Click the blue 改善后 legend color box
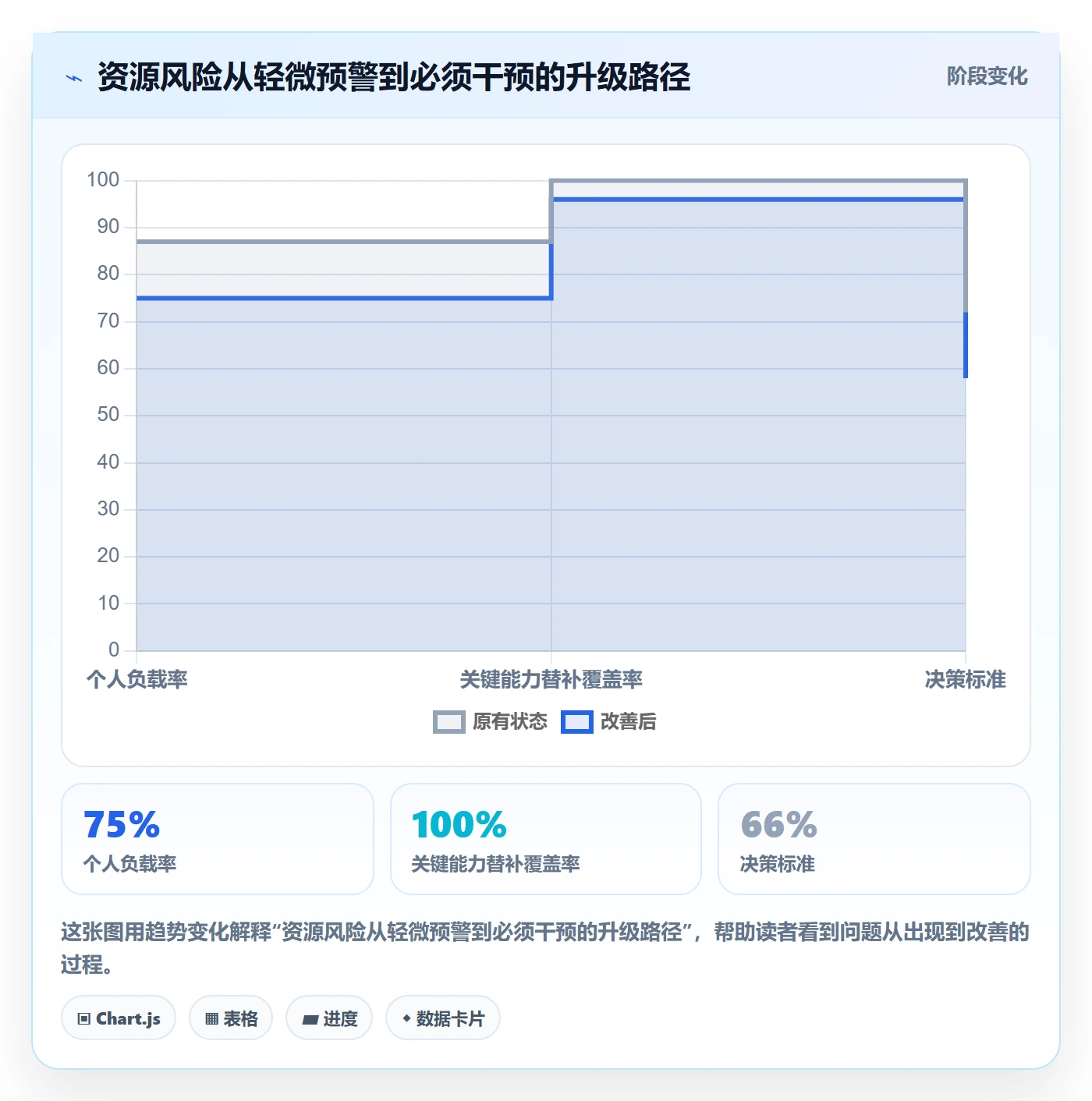 576,722
